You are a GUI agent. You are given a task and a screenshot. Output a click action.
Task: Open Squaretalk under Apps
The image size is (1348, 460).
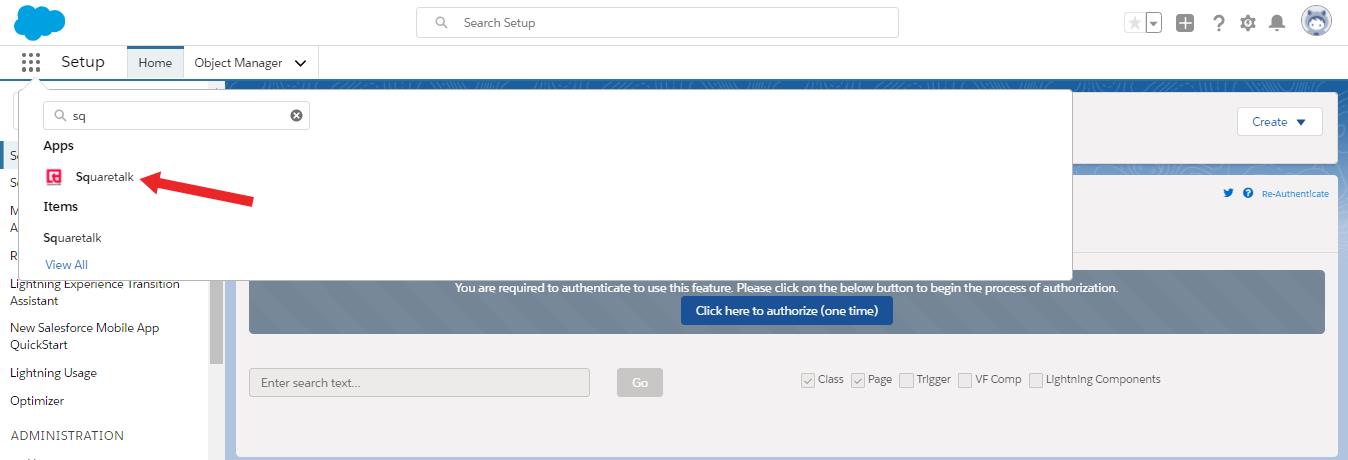click(104, 177)
